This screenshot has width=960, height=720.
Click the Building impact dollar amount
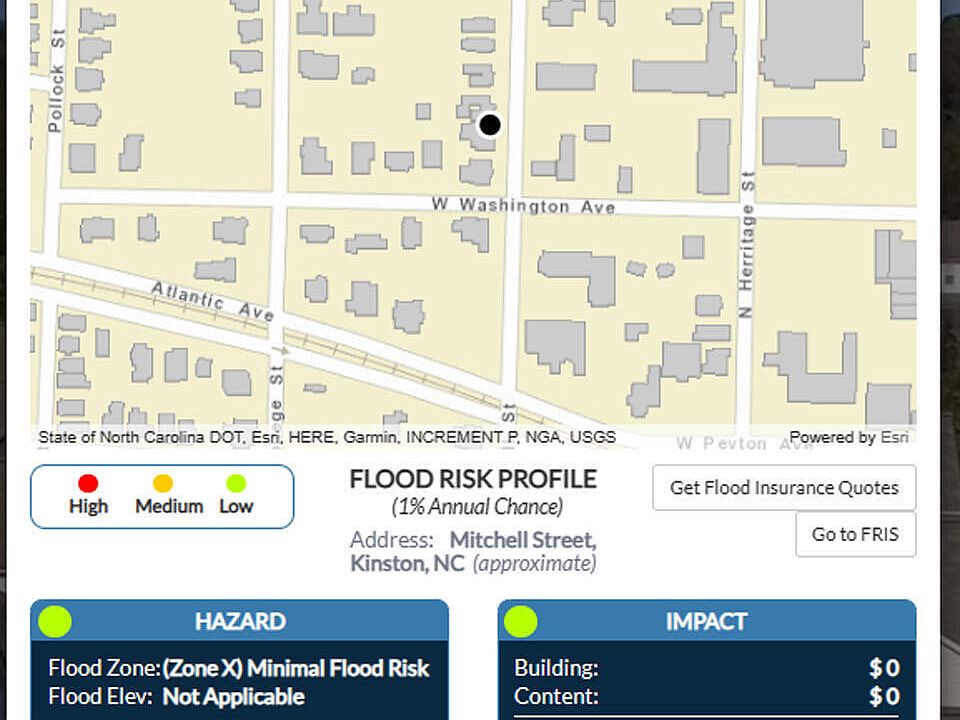pos(884,668)
